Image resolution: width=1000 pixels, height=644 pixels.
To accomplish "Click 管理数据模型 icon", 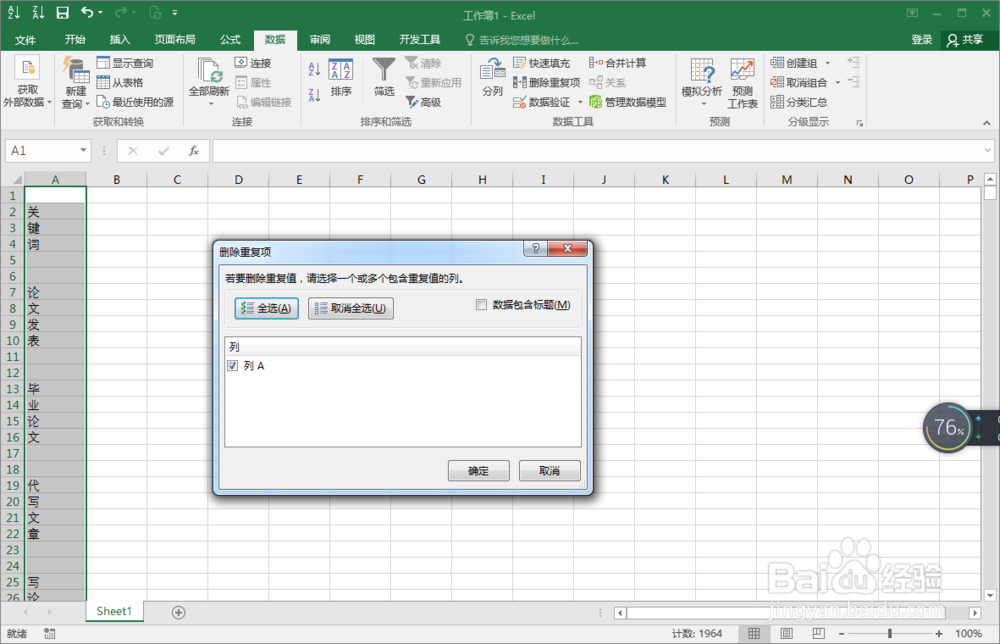I will tap(627, 101).
